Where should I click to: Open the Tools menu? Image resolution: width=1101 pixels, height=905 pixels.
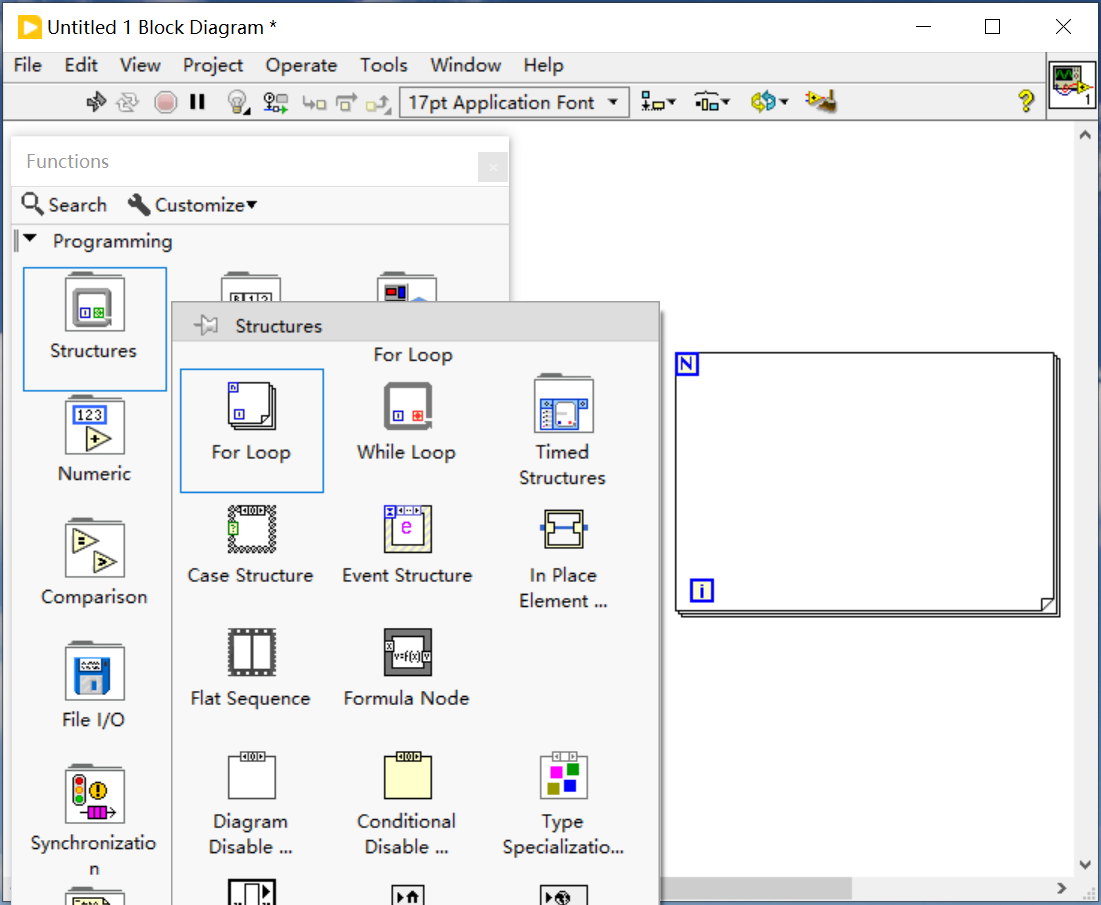(383, 65)
